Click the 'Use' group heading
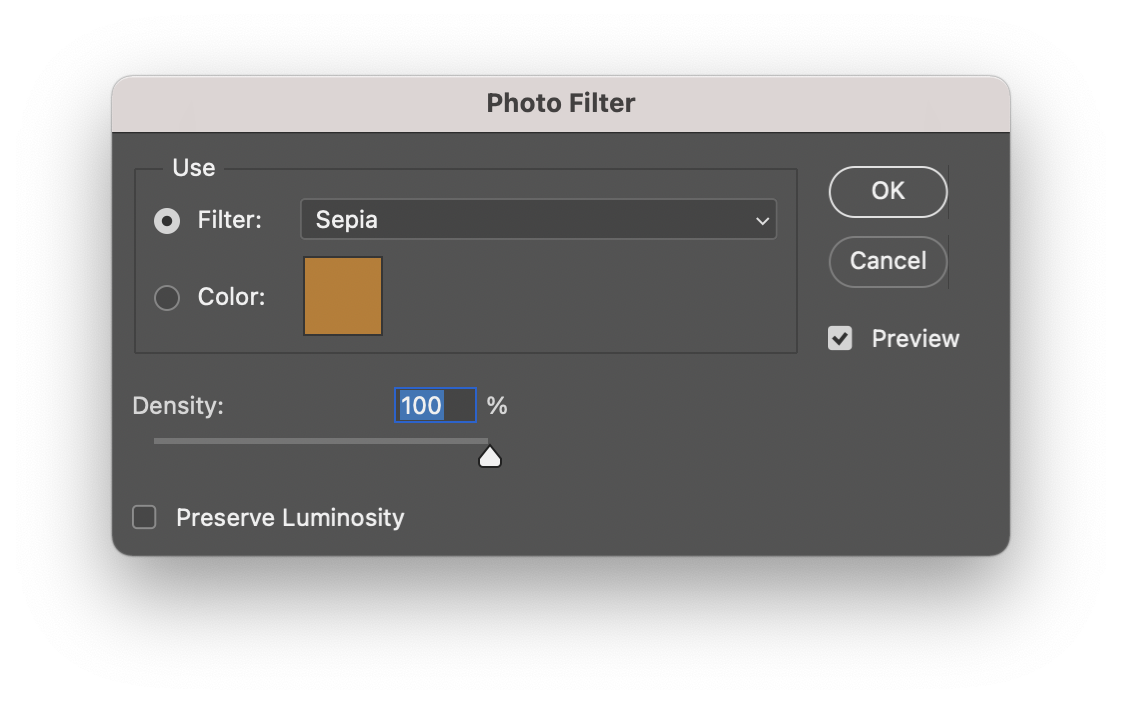 [x=193, y=168]
